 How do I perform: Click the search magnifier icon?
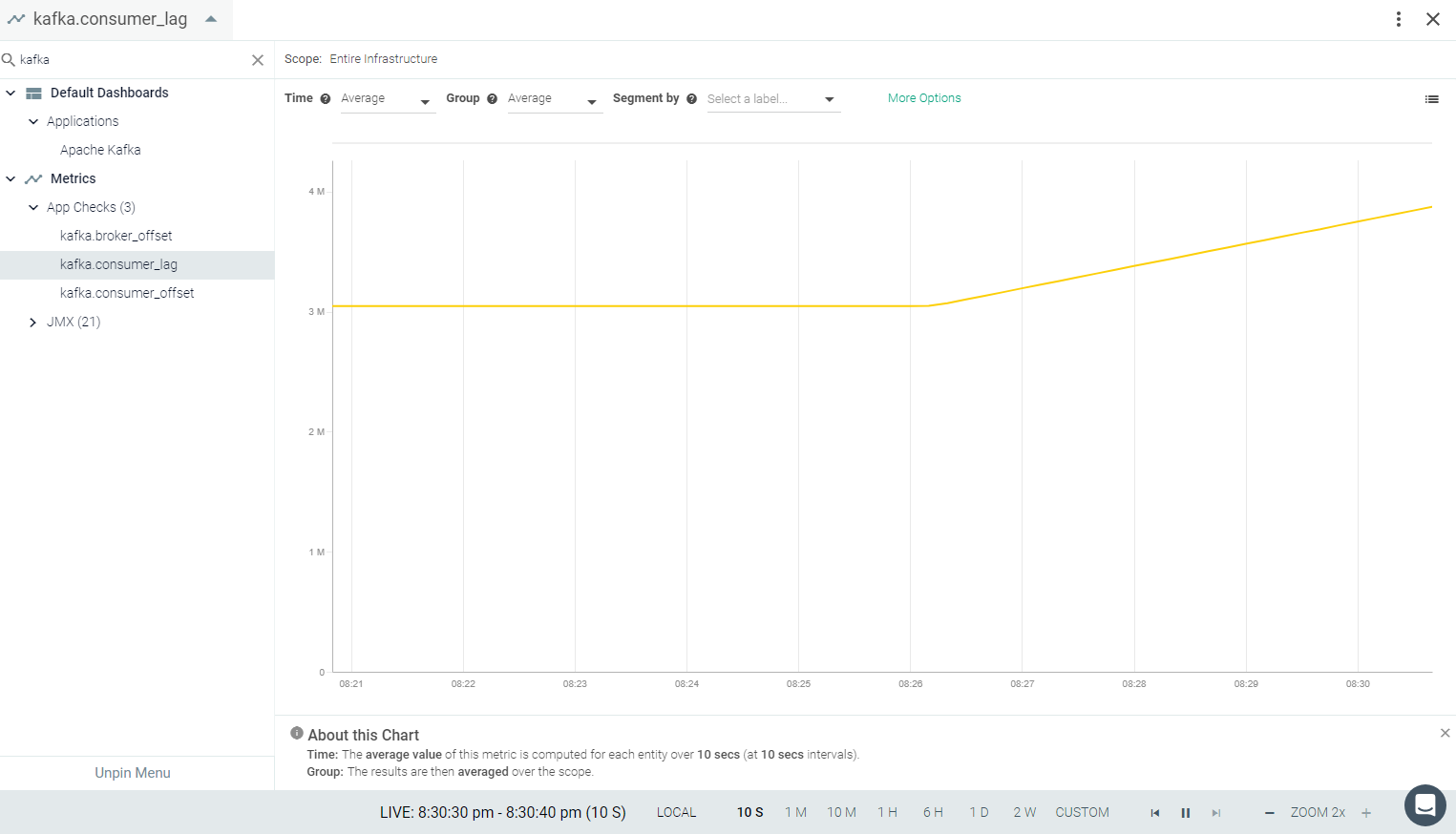[x=9, y=59]
